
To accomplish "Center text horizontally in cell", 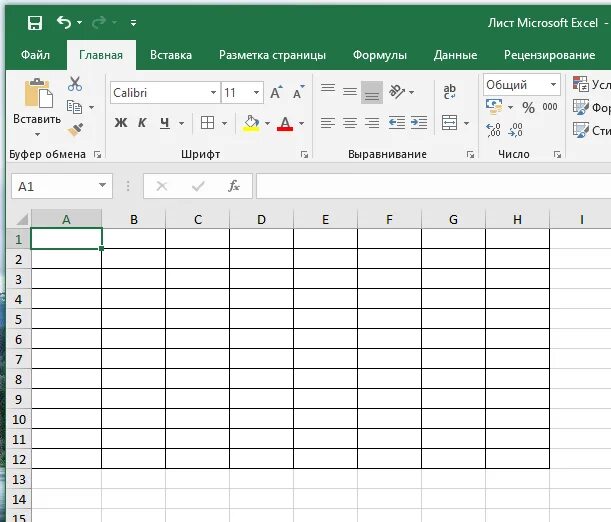I will coord(350,123).
